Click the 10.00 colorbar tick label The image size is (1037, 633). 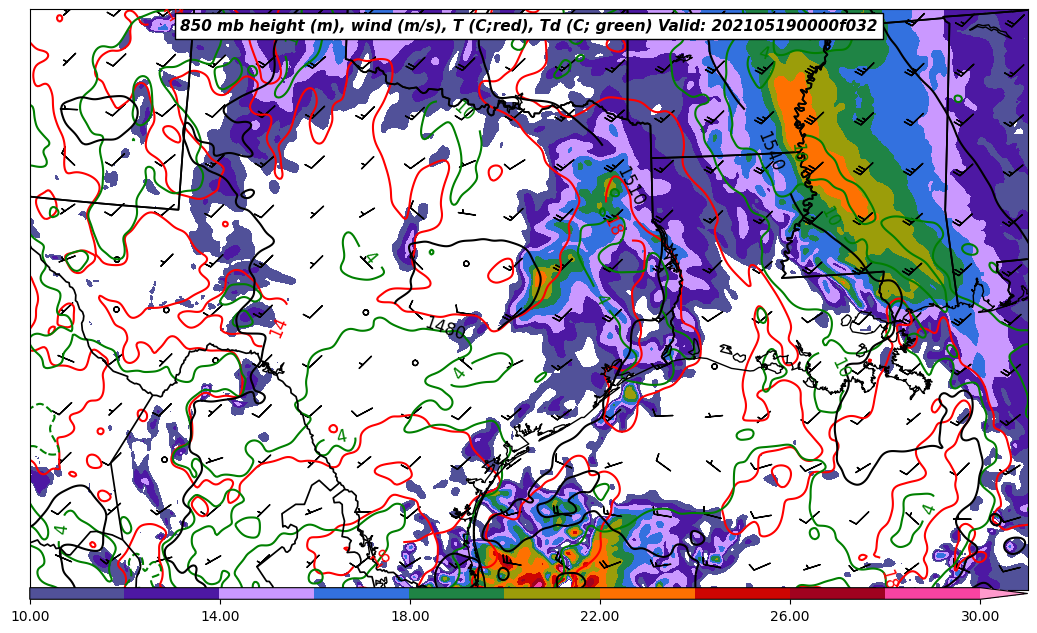30,616
